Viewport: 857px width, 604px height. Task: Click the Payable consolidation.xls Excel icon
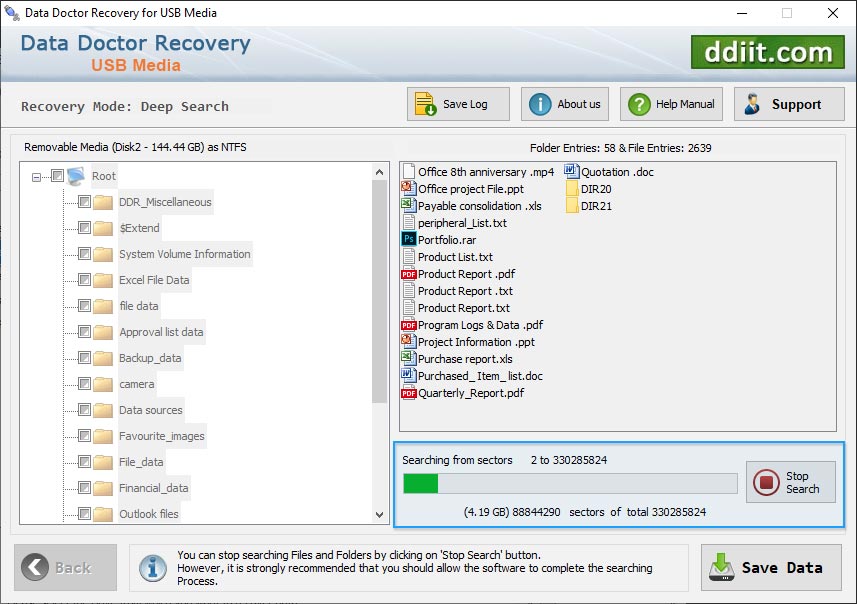point(409,205)
